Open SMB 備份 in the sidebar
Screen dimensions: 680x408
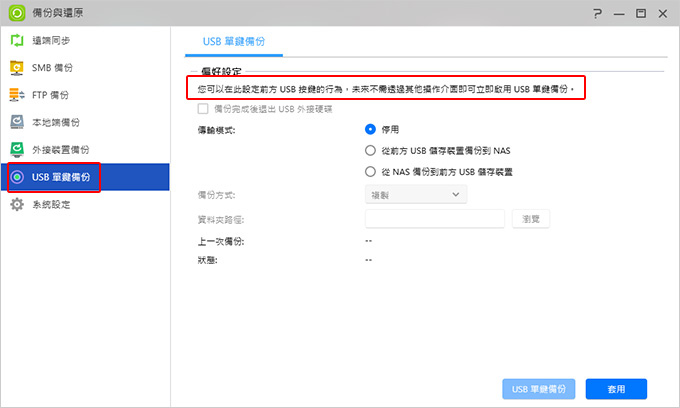coord(85,68)
